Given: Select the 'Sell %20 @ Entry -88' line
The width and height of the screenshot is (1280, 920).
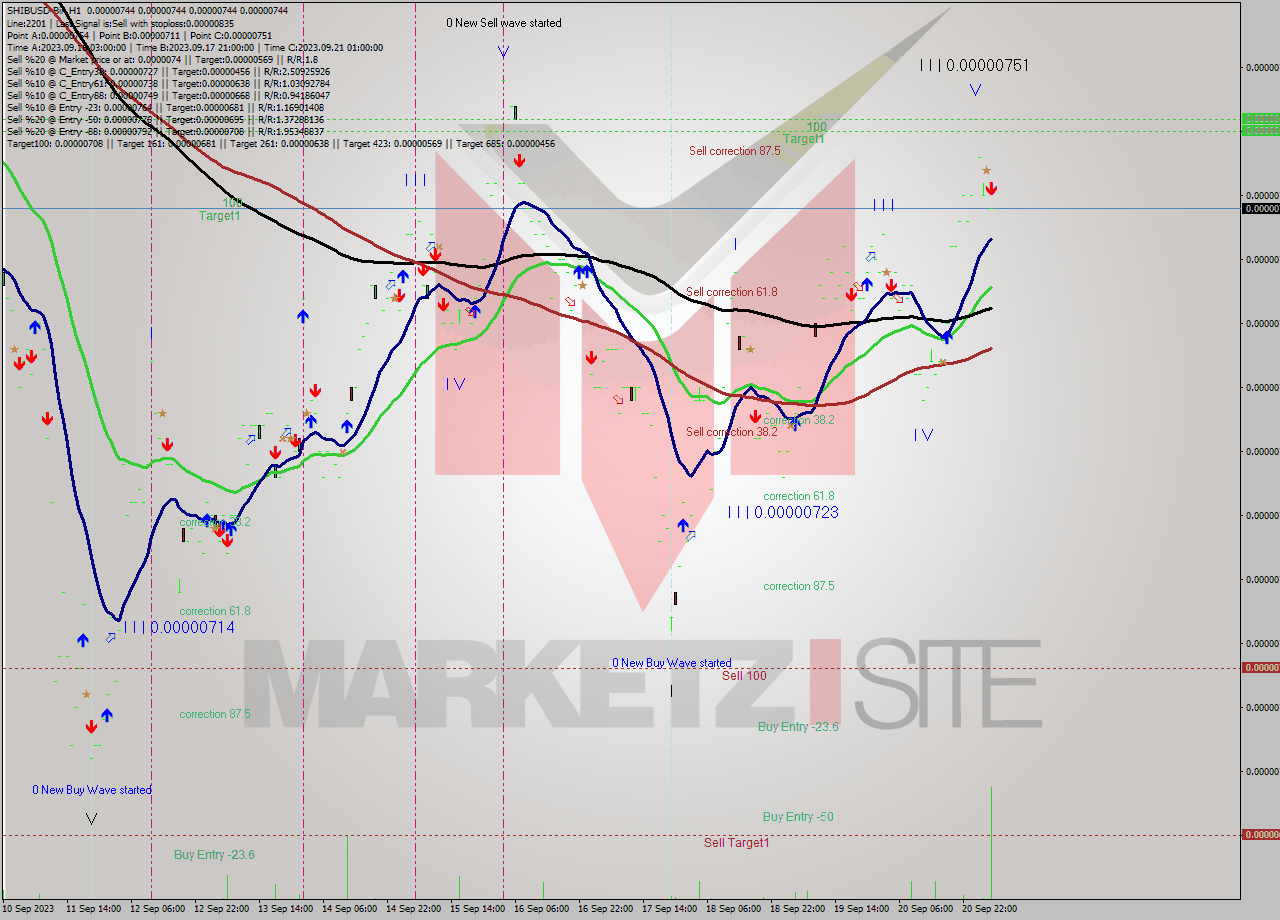Looking at the screenshot, I should pos(165,131).
